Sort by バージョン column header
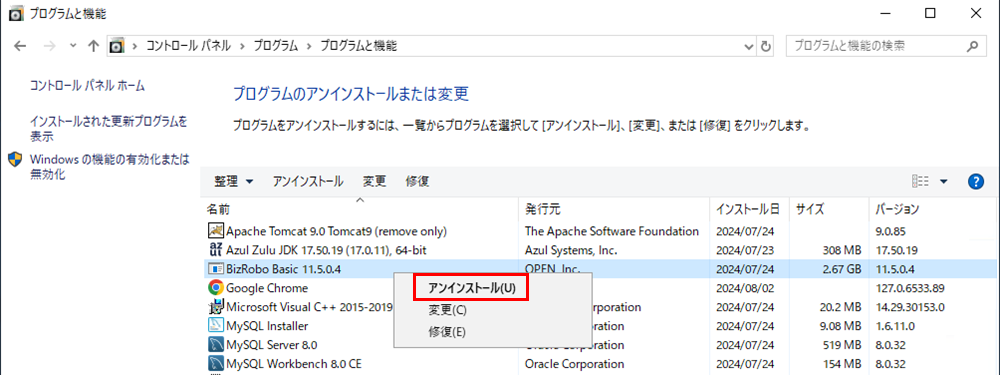This screenshot has height=375, width=1000. (x=933, y=209)
